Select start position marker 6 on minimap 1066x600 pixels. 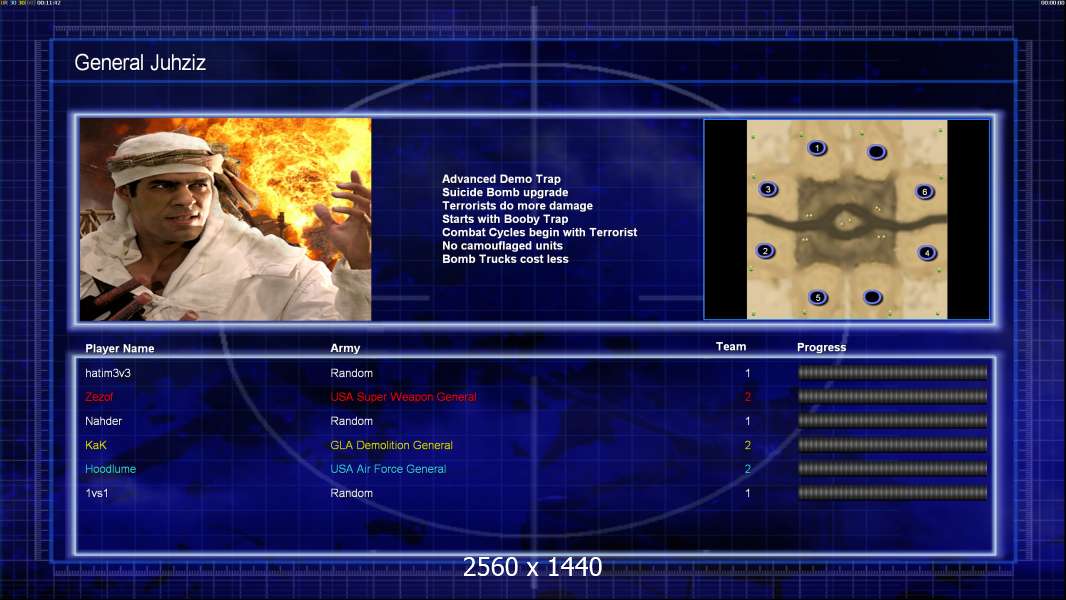(925, 192)
